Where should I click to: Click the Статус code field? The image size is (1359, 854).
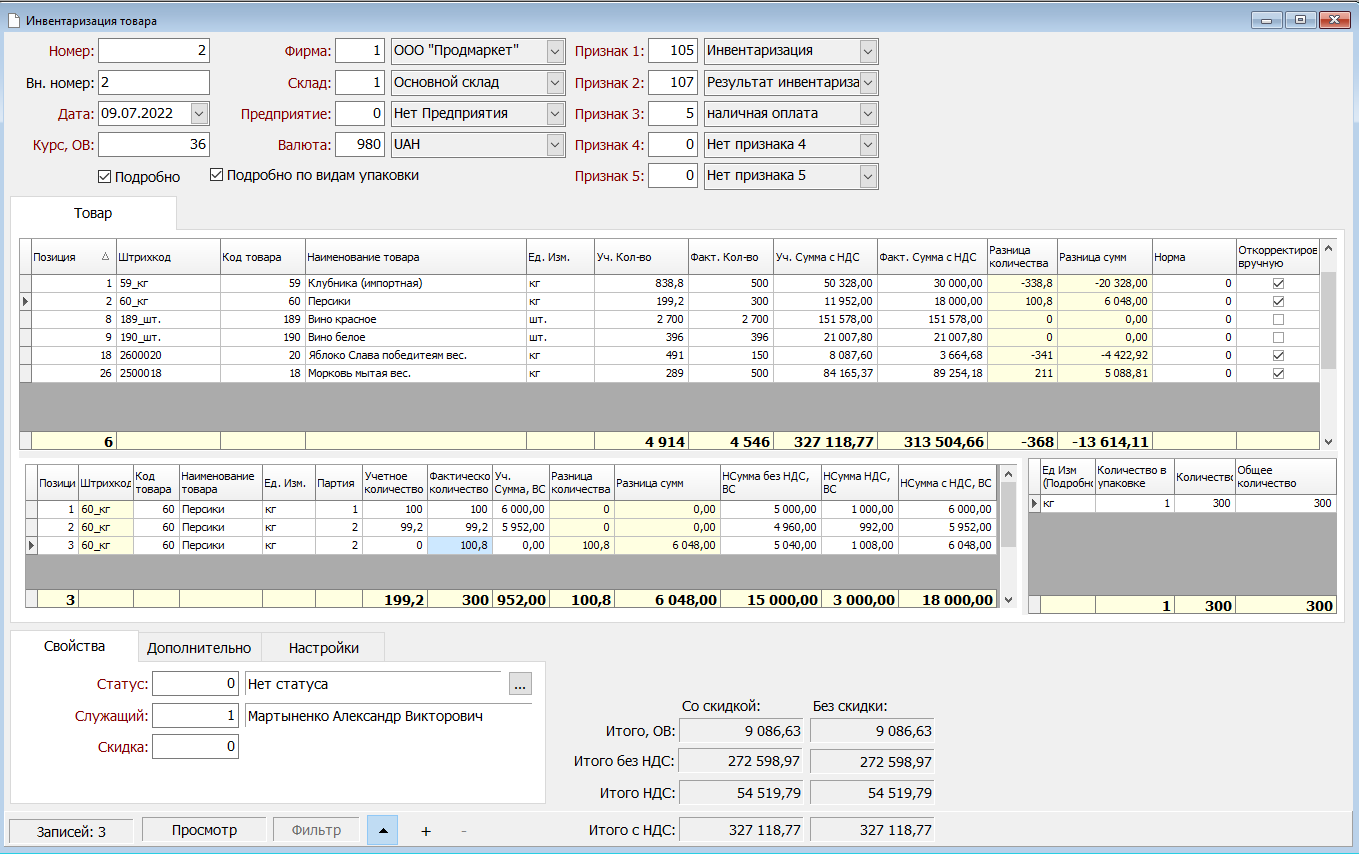[x=196, y=685]
